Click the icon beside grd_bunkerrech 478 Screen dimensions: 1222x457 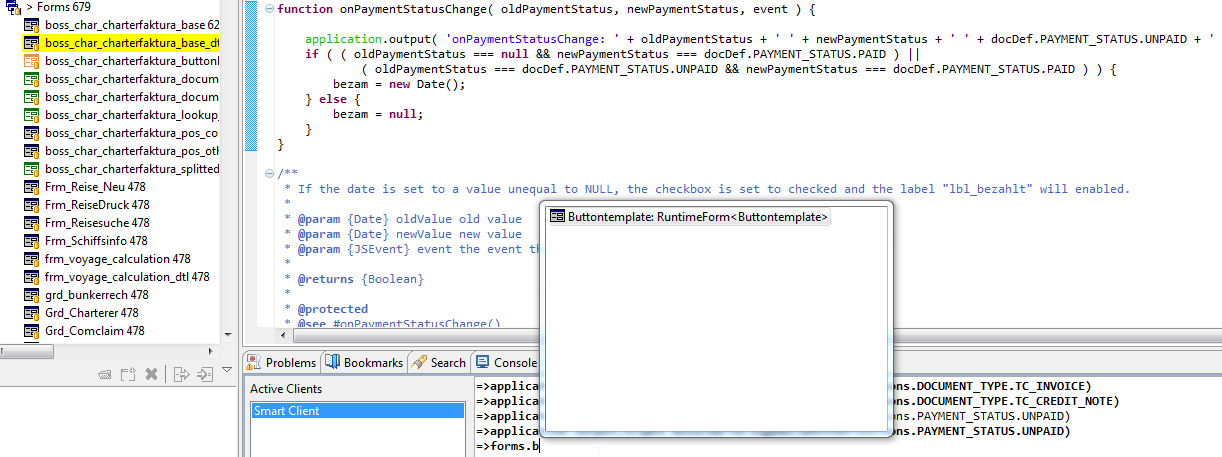[31, 295]
